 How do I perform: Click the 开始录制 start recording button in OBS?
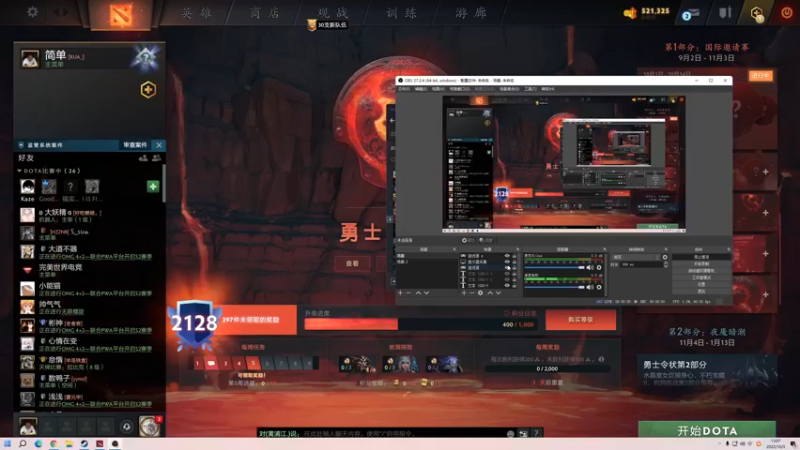click(x=701, y=264)
